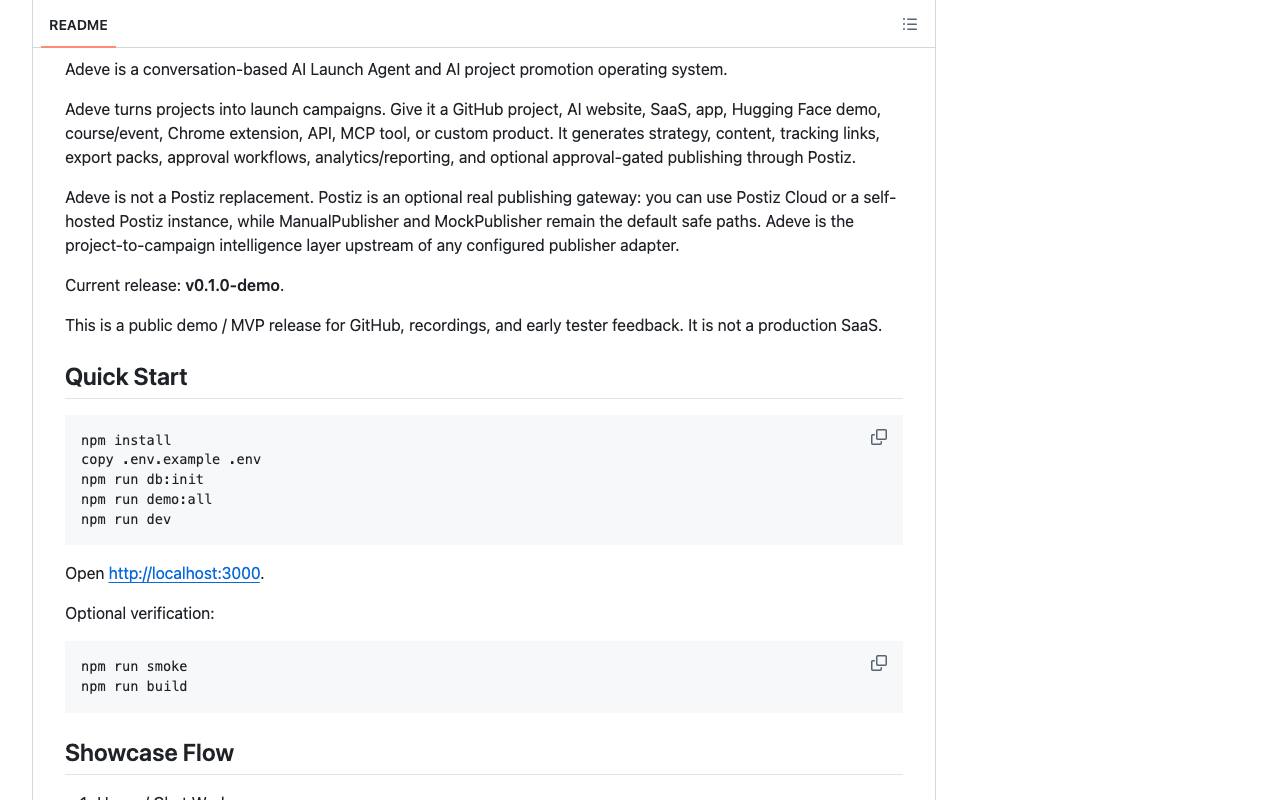Click the 'npm run dev' code line
Image resolution: width=1280 pixels, height=800 pixels.
[x=126, y=519]
